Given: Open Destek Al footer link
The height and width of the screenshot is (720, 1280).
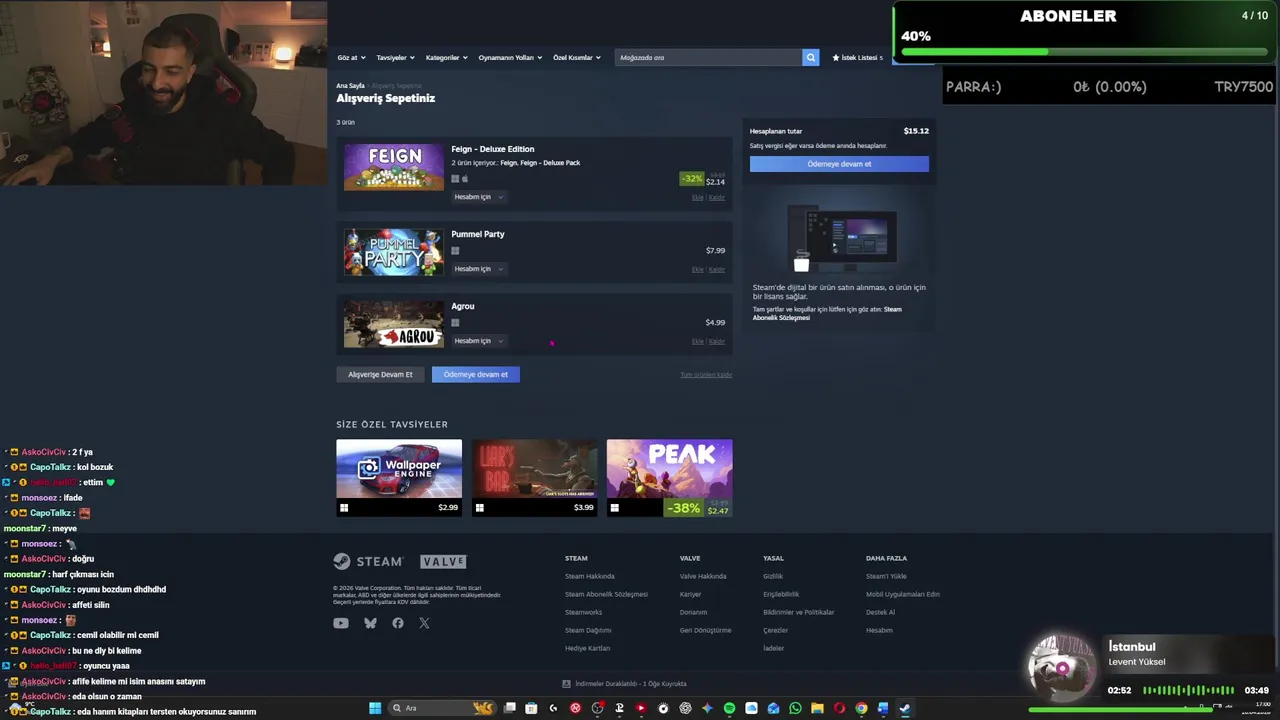Looking at the screenshot, I should tap(880, 612).
